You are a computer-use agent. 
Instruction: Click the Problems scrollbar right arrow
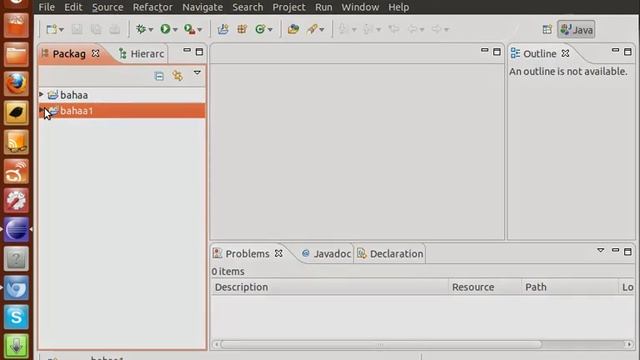(629, 344)
